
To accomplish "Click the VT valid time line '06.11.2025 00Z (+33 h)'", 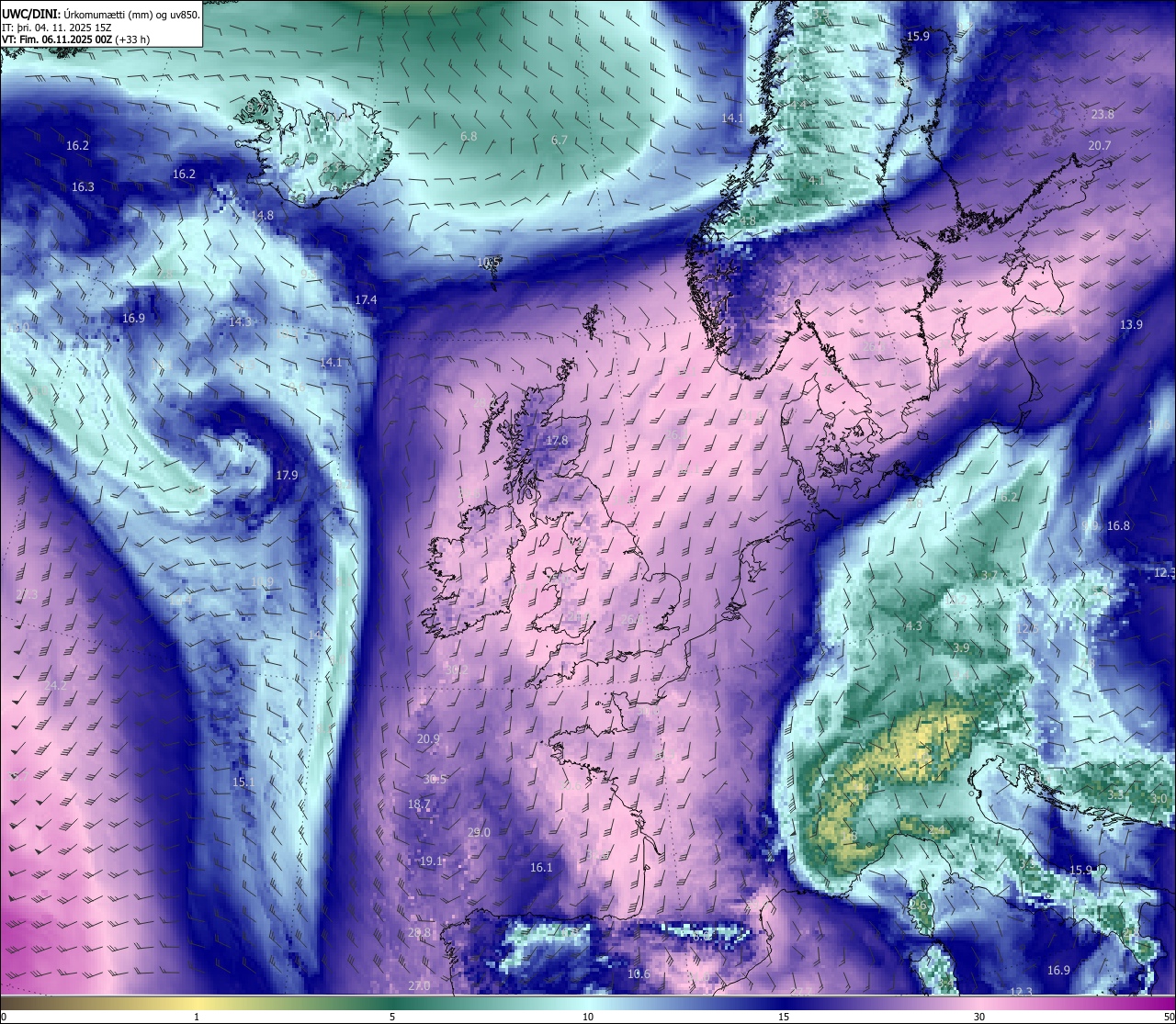I will tap(96, 39).
